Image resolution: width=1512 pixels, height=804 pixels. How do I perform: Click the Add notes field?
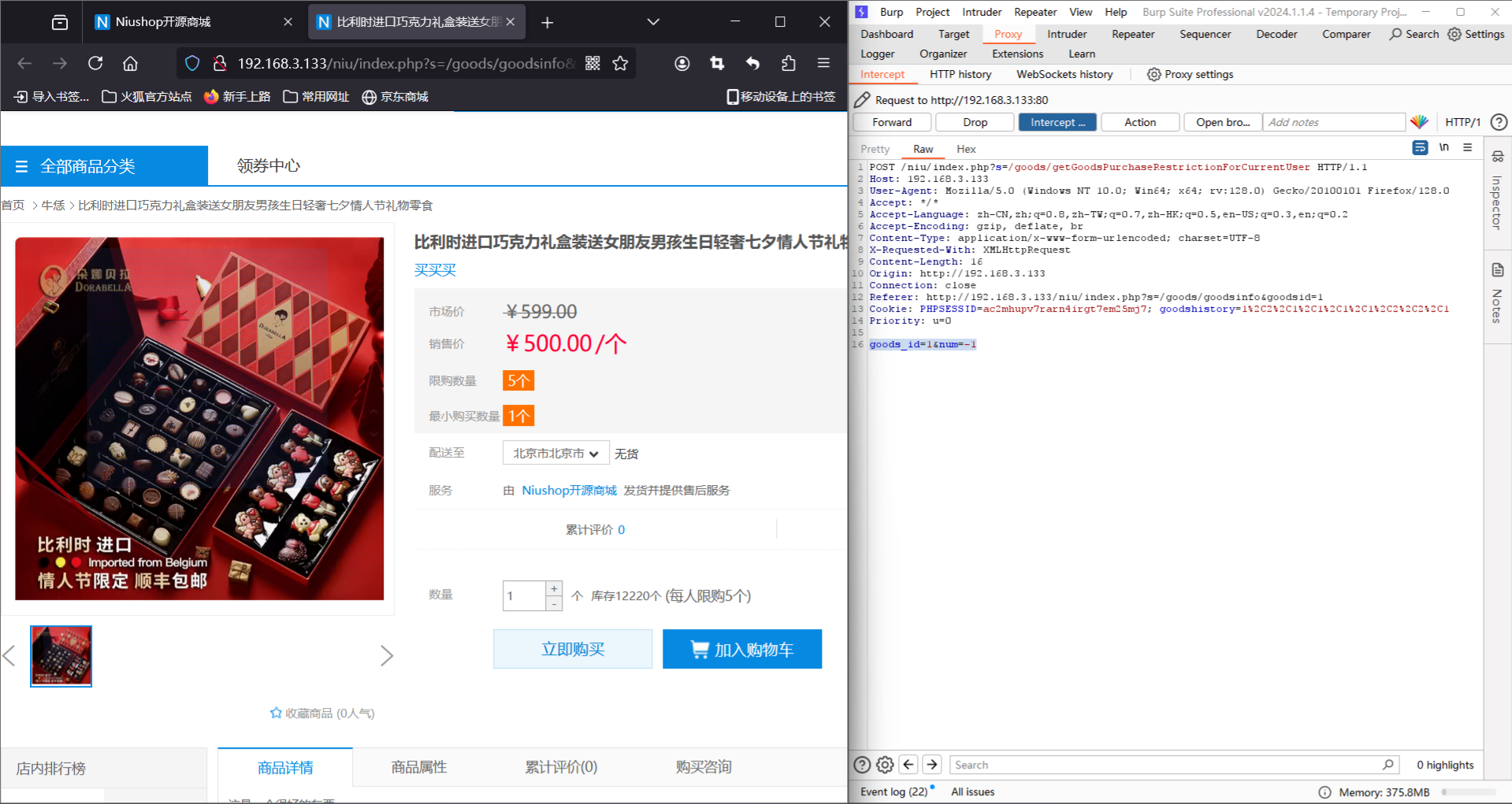[x=1334, y=122]
